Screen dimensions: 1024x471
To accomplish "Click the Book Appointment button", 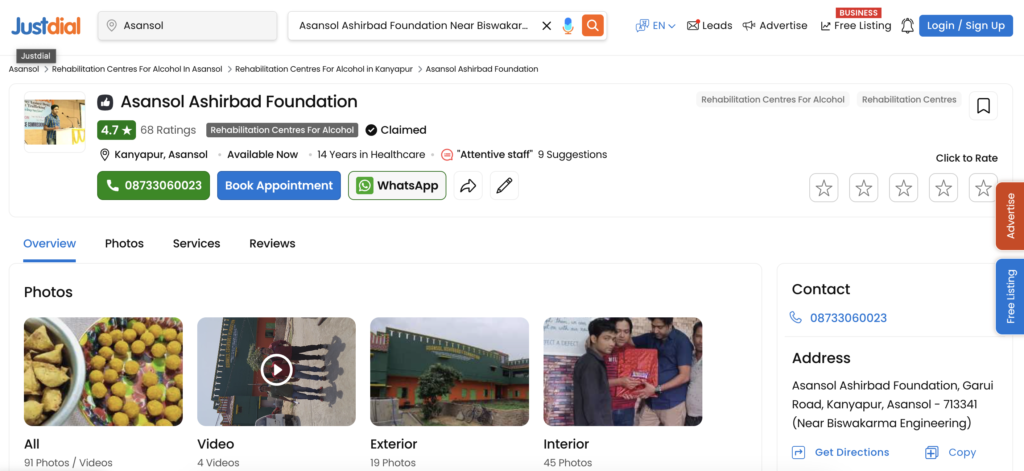I will pos(279,186).
